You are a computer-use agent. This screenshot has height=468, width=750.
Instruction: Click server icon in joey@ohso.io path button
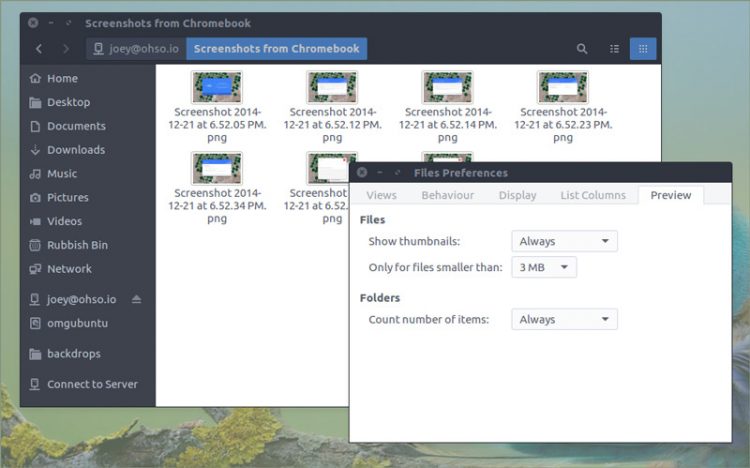[x=99, y=49]
